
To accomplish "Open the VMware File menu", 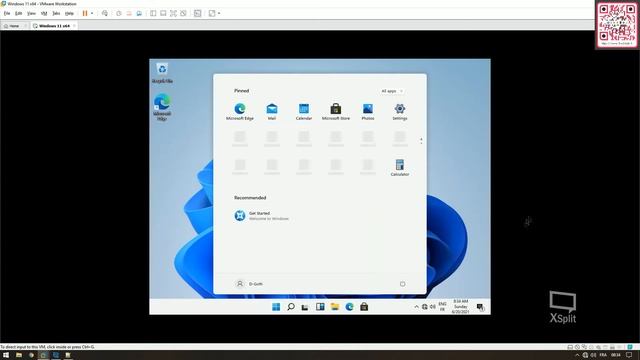I will pyautogui.click(x=7, y=13).
